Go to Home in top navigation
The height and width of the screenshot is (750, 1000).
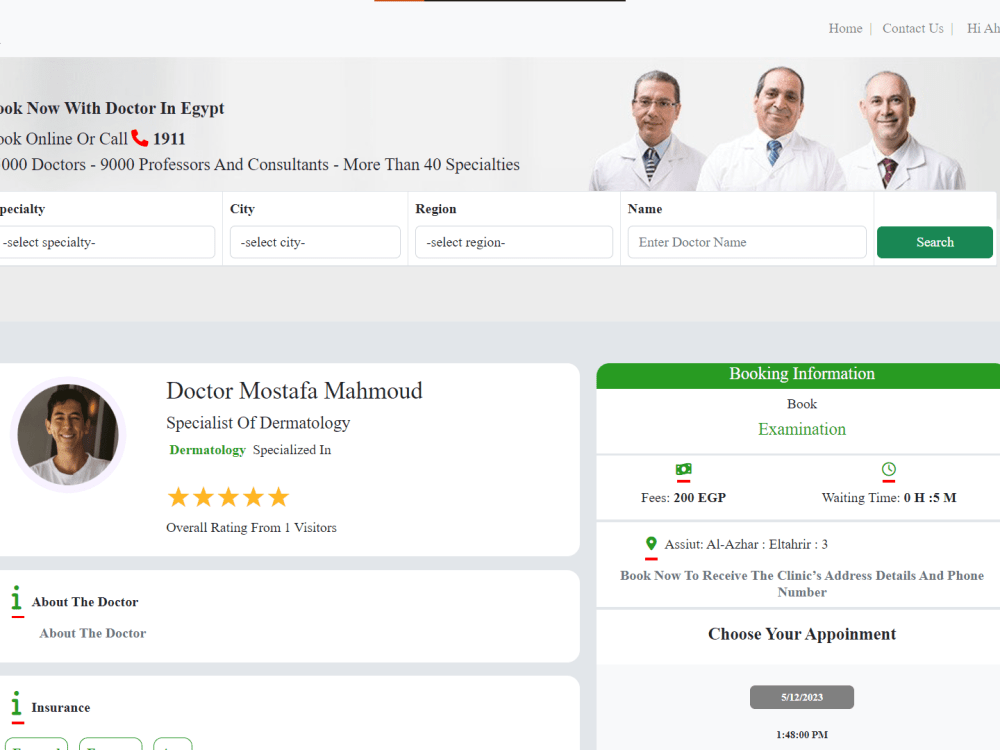(845, 28)
